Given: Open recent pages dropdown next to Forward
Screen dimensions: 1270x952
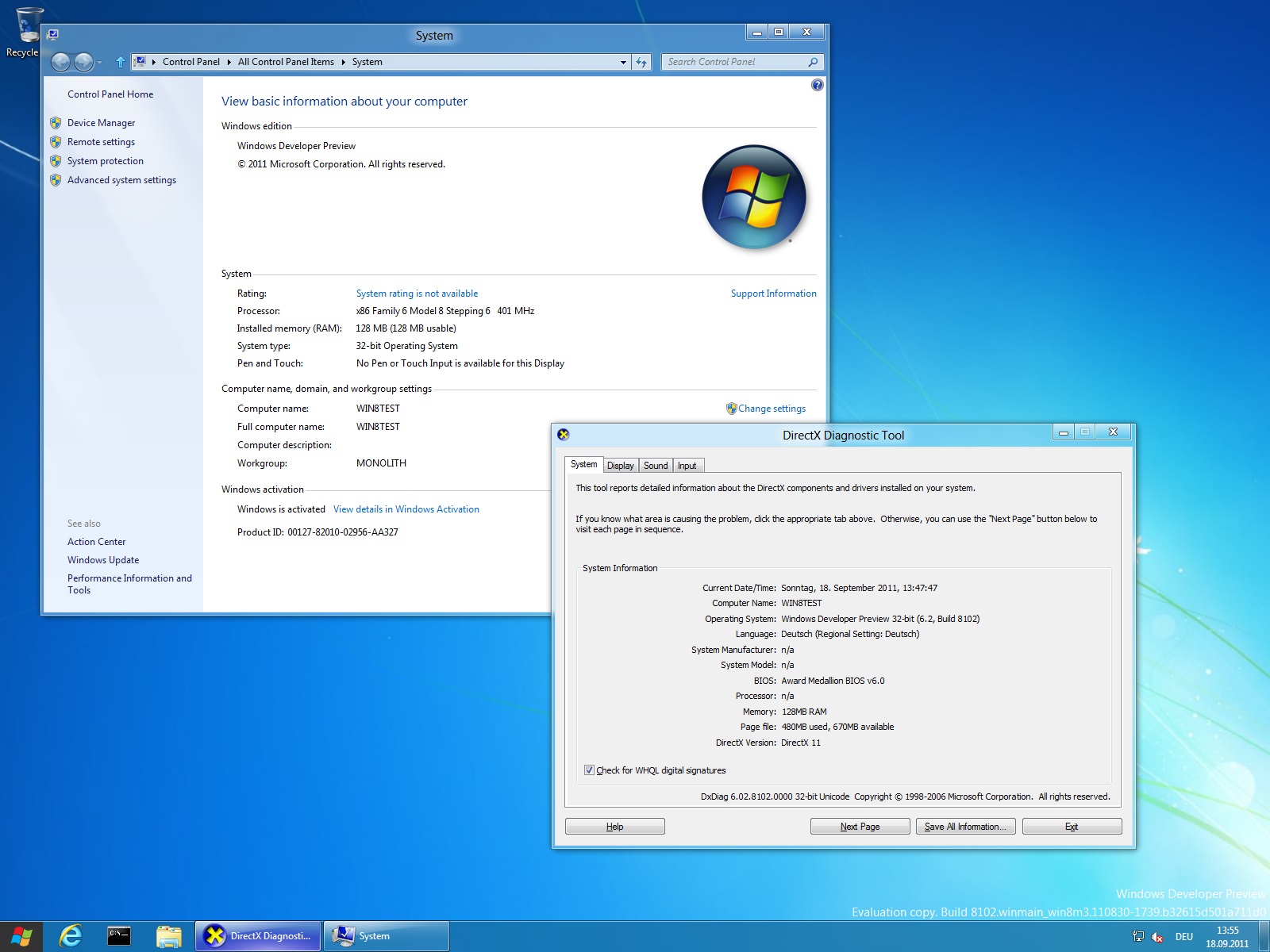Looking at the screenshot, I should click(x=100, y=62).
